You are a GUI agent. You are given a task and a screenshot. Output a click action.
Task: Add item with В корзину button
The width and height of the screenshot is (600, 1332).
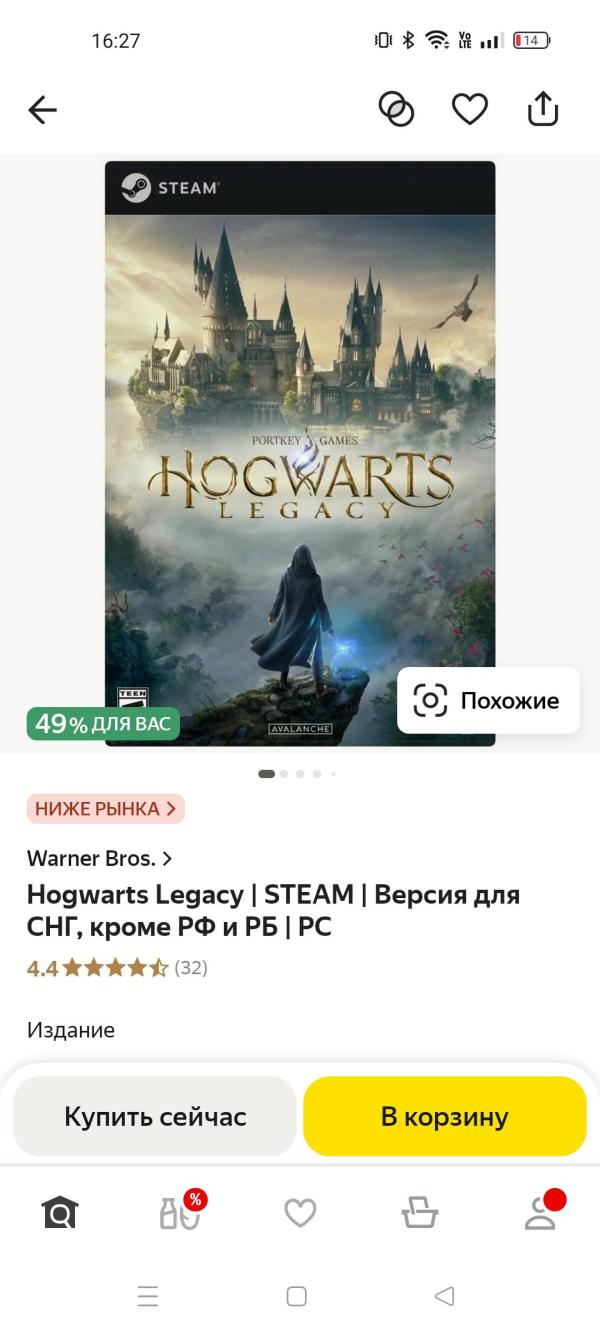click(x=445, y=1116)
